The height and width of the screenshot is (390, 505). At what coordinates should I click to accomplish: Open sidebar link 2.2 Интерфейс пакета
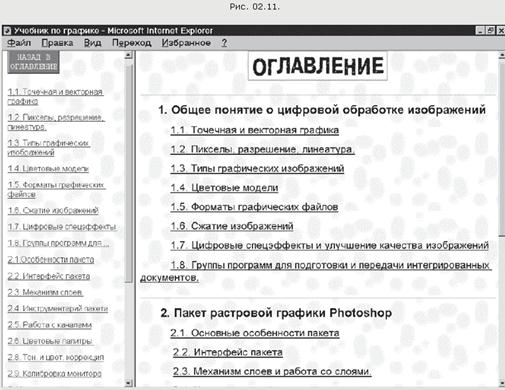click(x=49, y=276)
